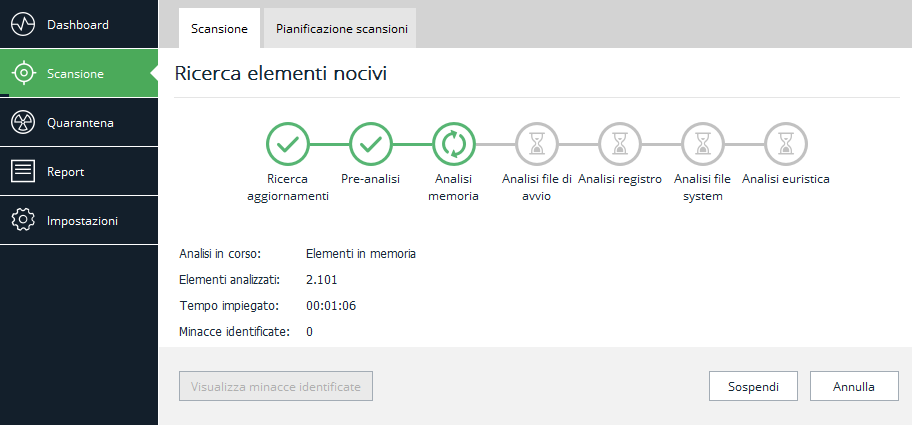This screenshot has width=912, height=425.
Task: Click the Scansione crosshair icon
Action: coord(23,73)
